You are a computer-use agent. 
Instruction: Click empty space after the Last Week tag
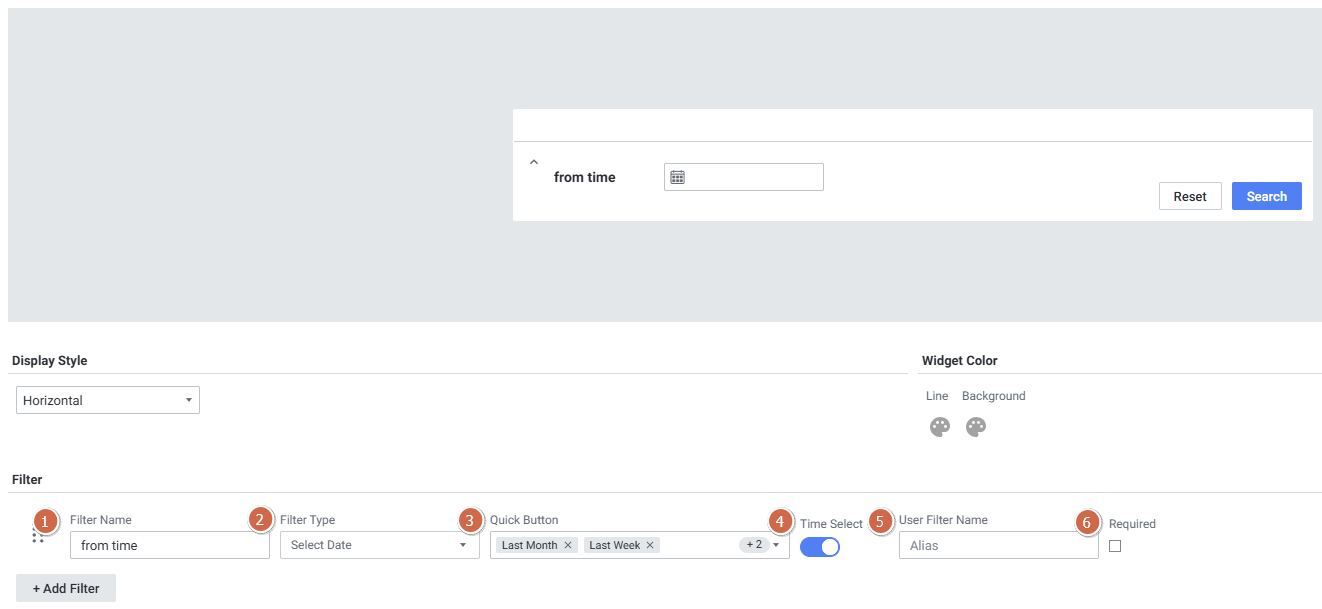tap(698, 545)
